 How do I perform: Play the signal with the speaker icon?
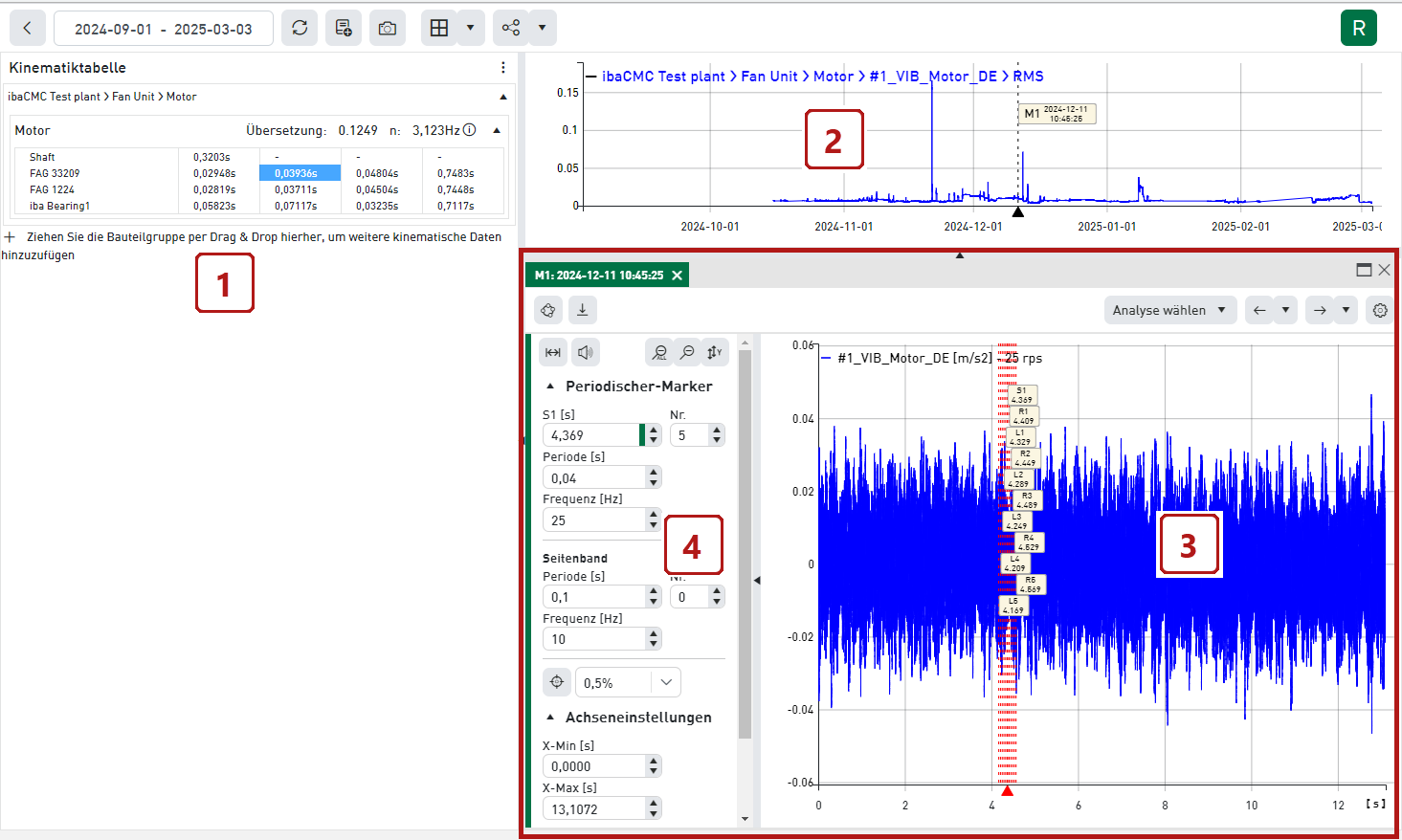(586, 352)
